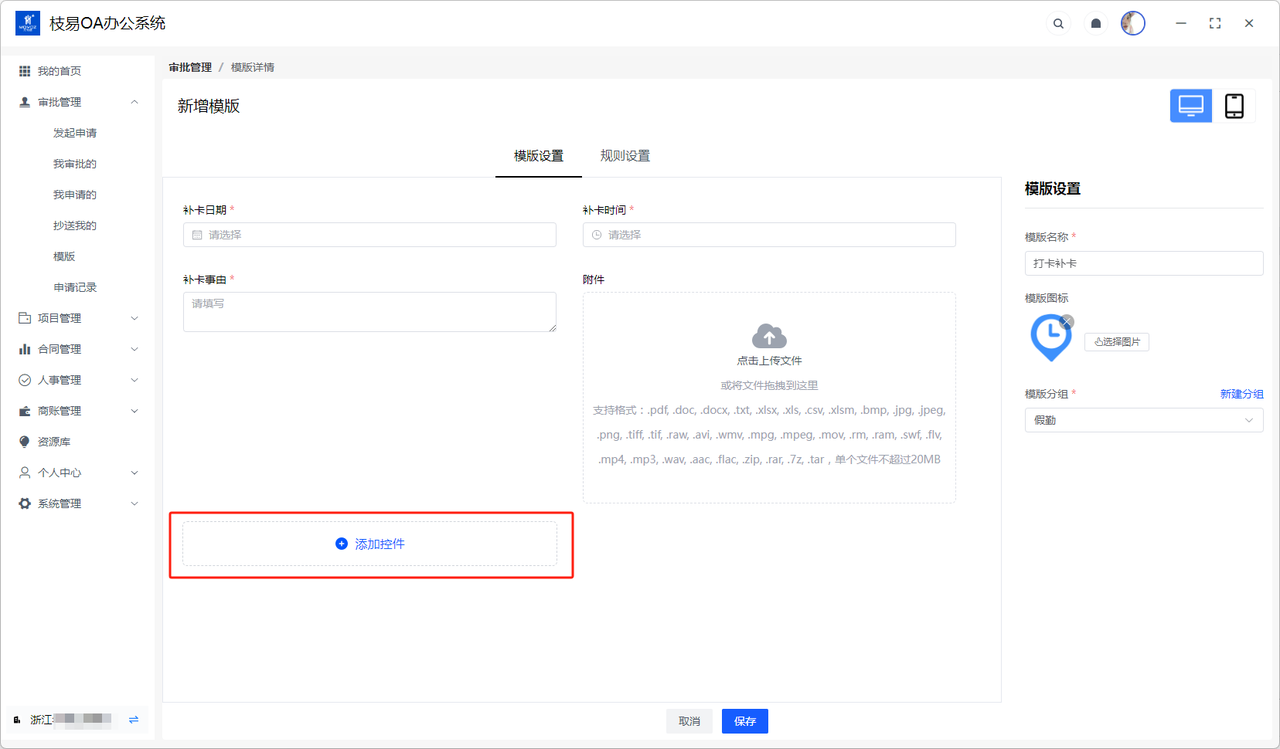The height and width of the screenshot is (749, 1280).
Task: Click the 保存 button
Action: [x=745, y=721]
